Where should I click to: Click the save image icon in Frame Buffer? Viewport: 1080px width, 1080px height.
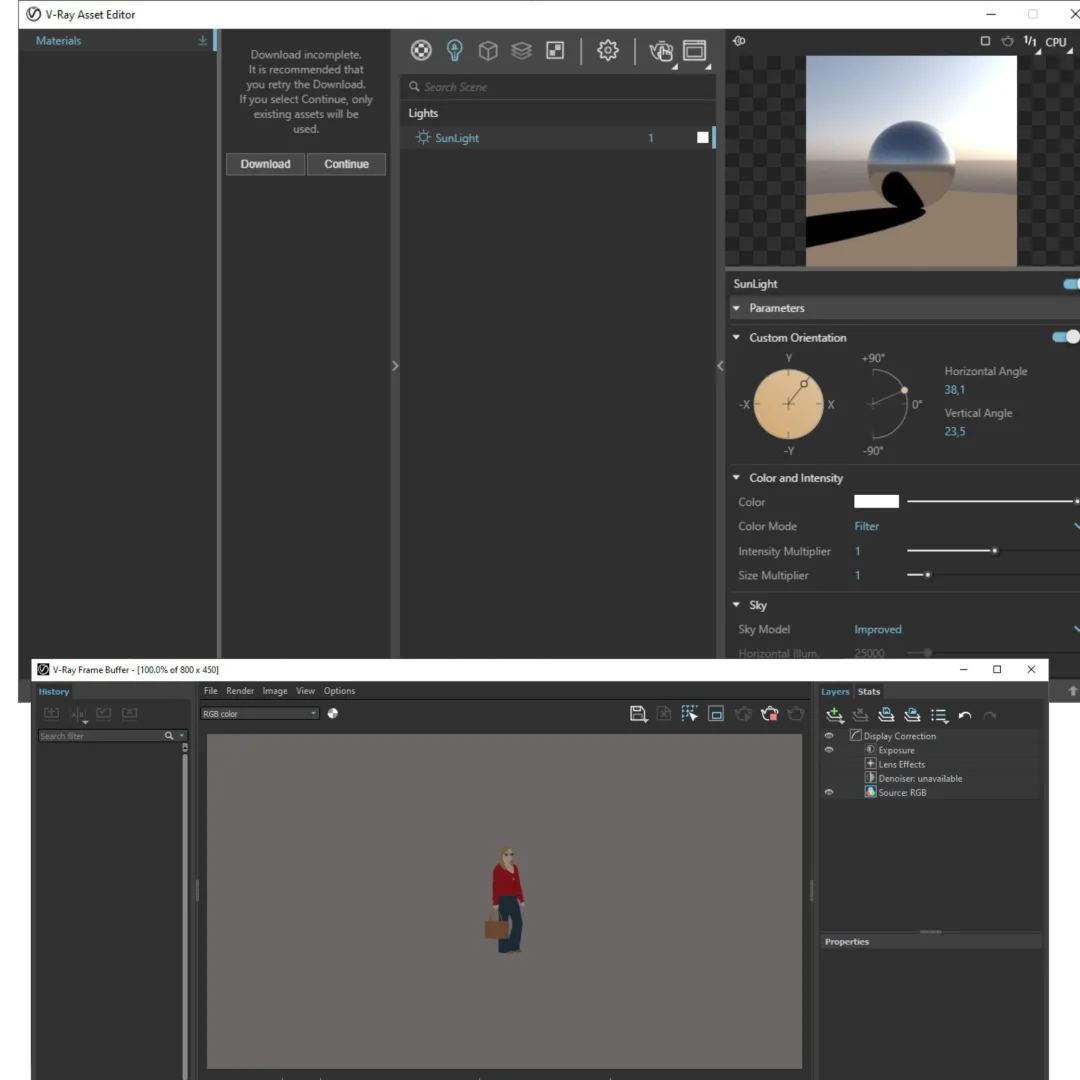coord(638,713)
